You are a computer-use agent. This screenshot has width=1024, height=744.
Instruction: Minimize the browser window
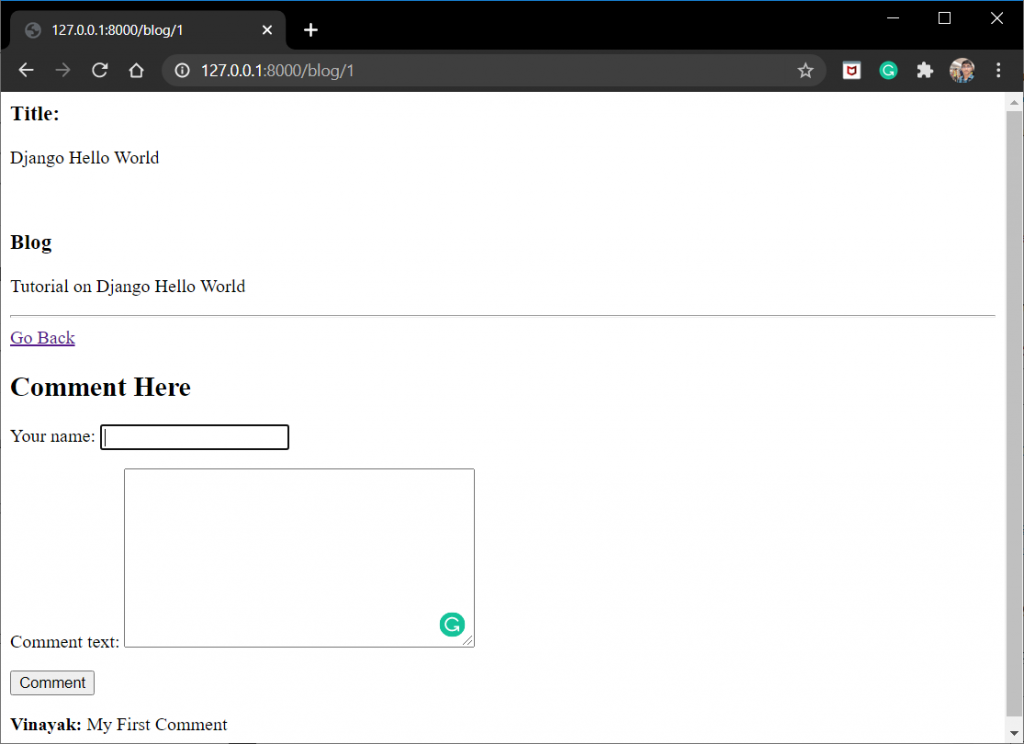click(893, 18)
